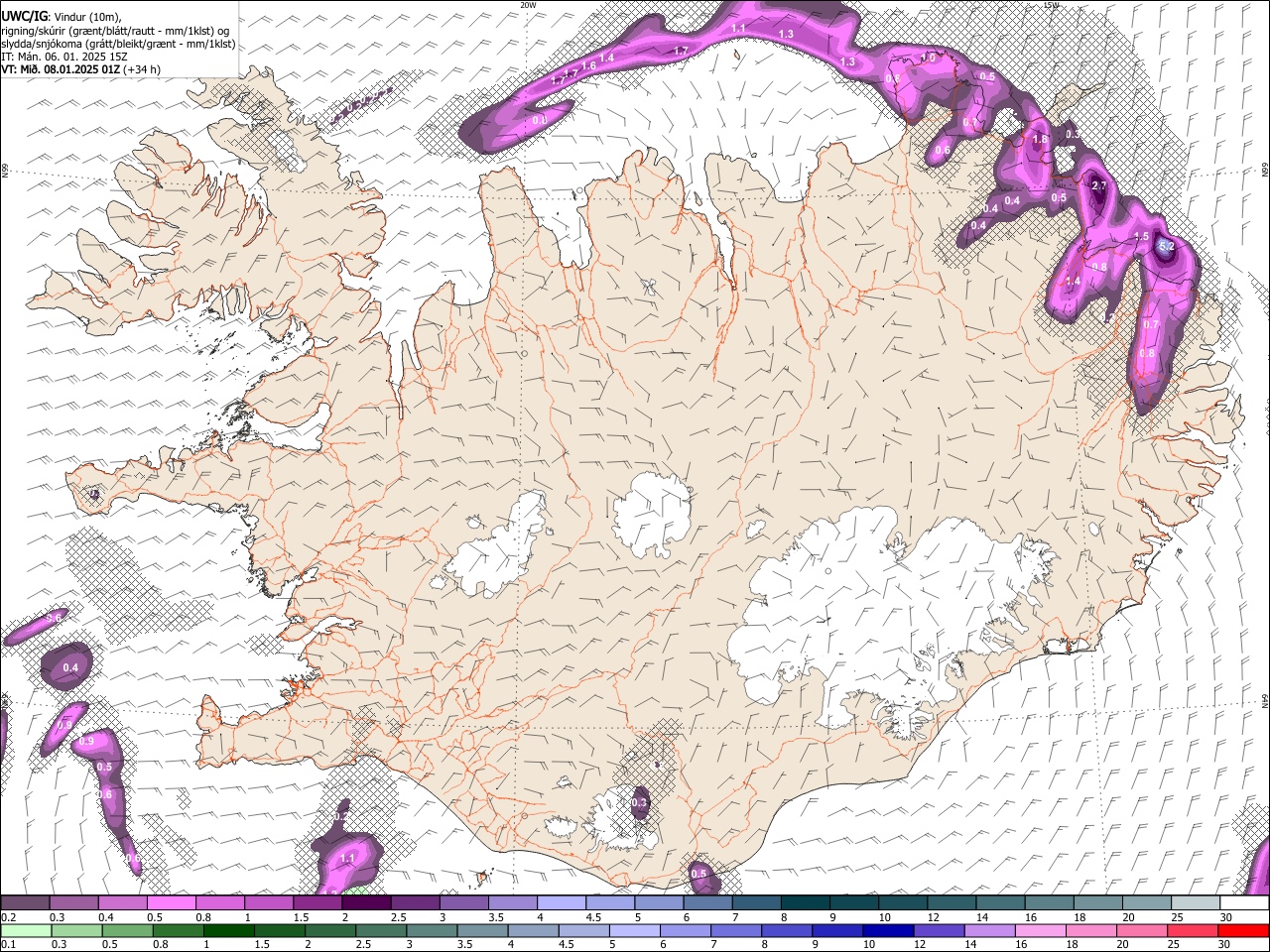Select the 3 grey-green swatch in bottom legend

pyautogui.click(x=432, y=930)
